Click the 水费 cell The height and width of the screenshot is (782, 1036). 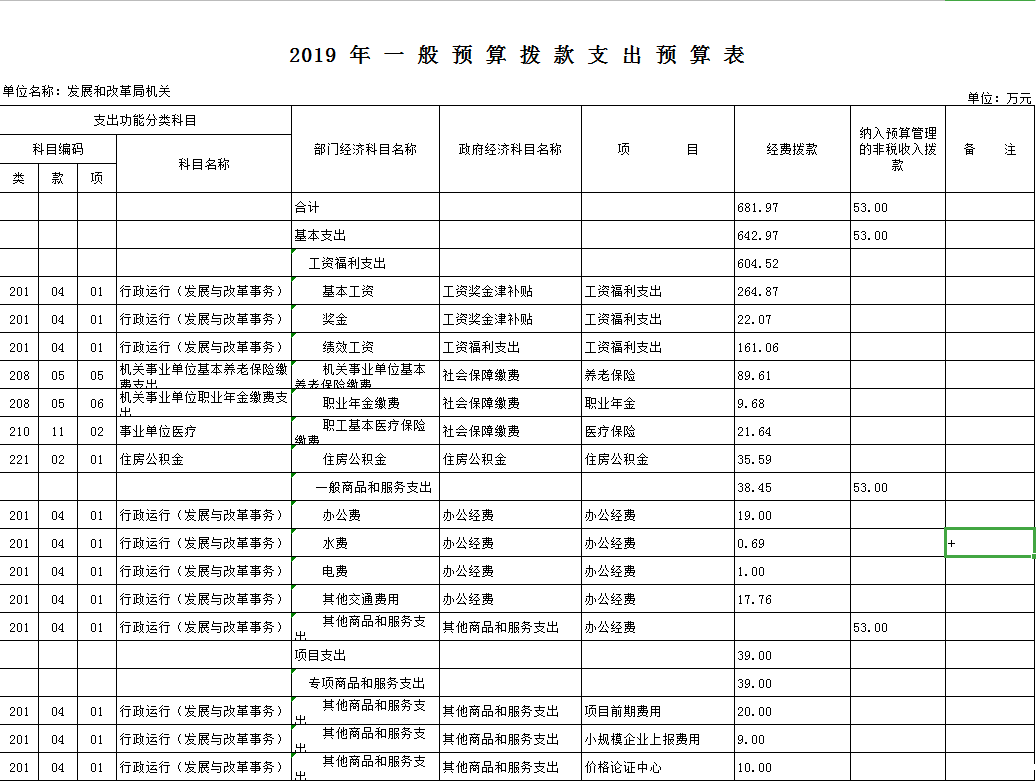pyautogui.click(x=365, y=544)
